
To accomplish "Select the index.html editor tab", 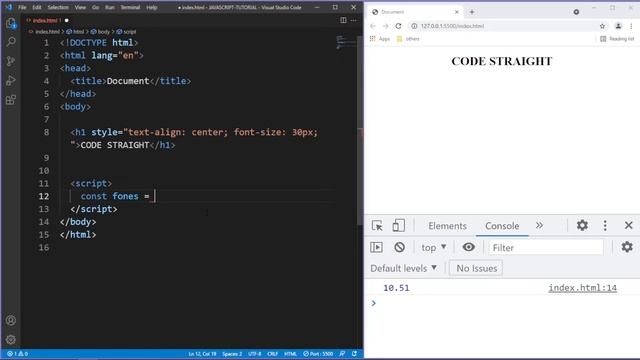I will pyautogui.click(x=46, y=20).
